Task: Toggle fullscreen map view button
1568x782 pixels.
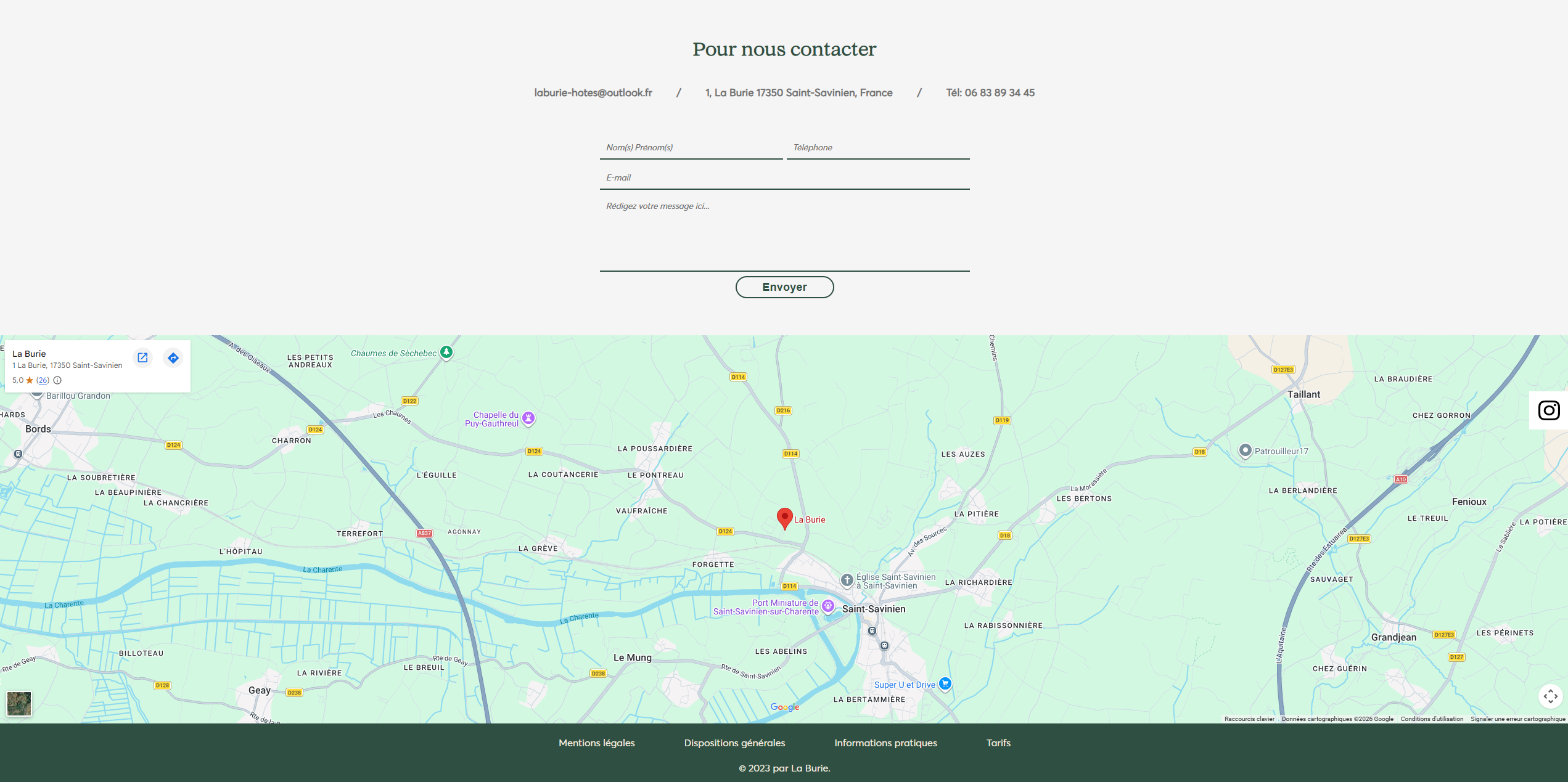Action: click(x=1550, y=696)
